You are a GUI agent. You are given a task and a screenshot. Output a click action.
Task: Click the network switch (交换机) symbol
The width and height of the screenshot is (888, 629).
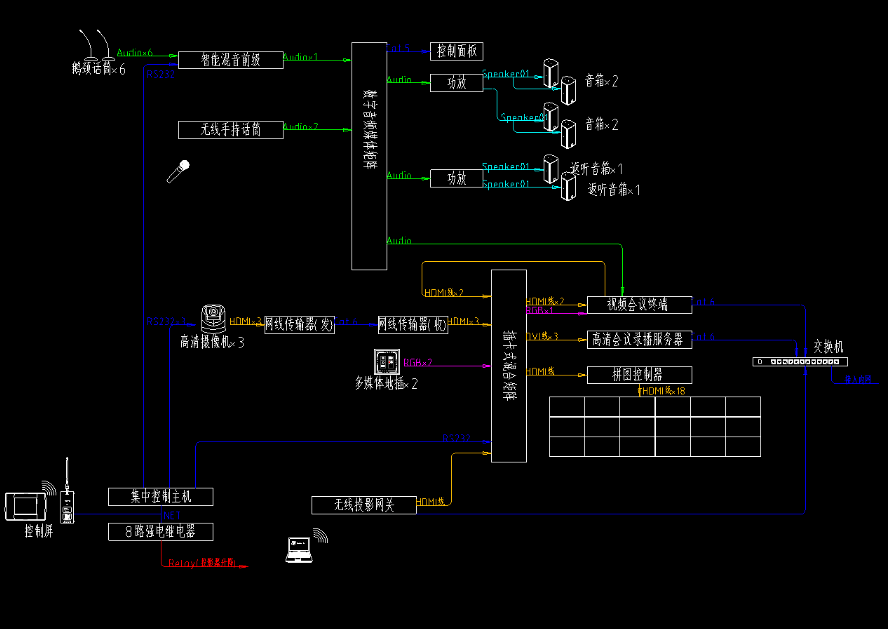799,362
